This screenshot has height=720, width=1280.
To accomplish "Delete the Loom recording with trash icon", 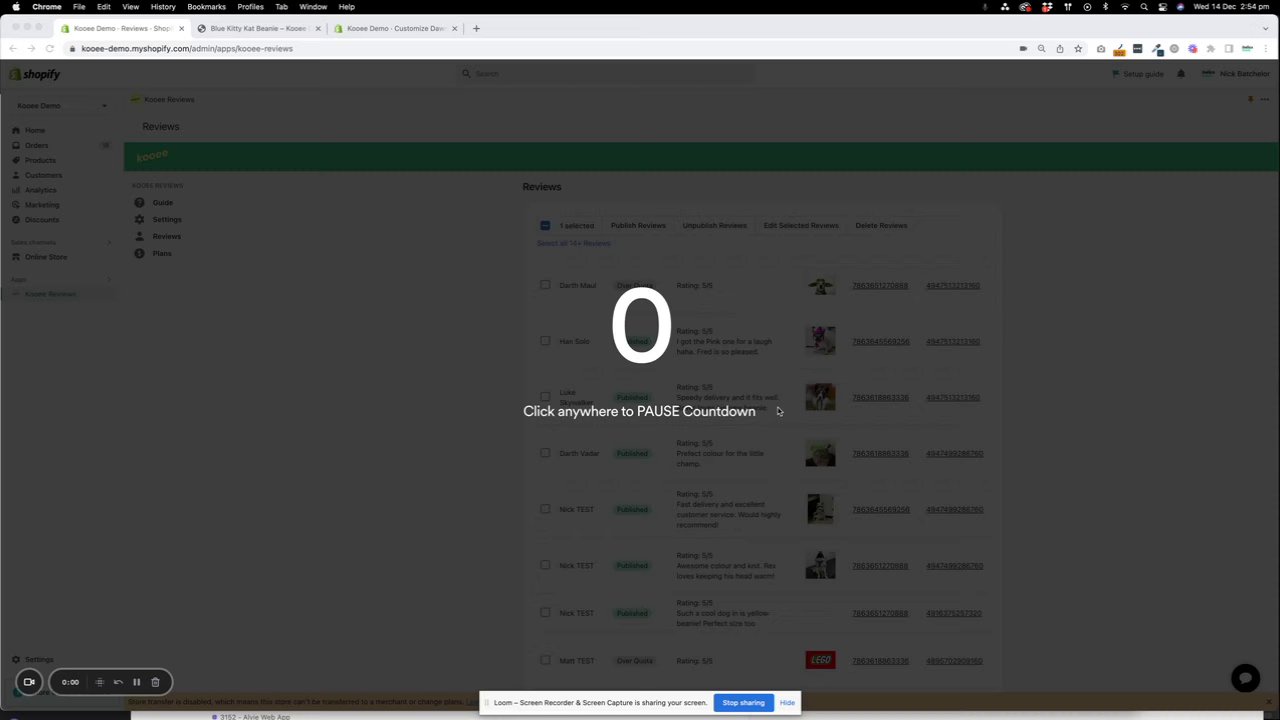I will pos(155,682).
